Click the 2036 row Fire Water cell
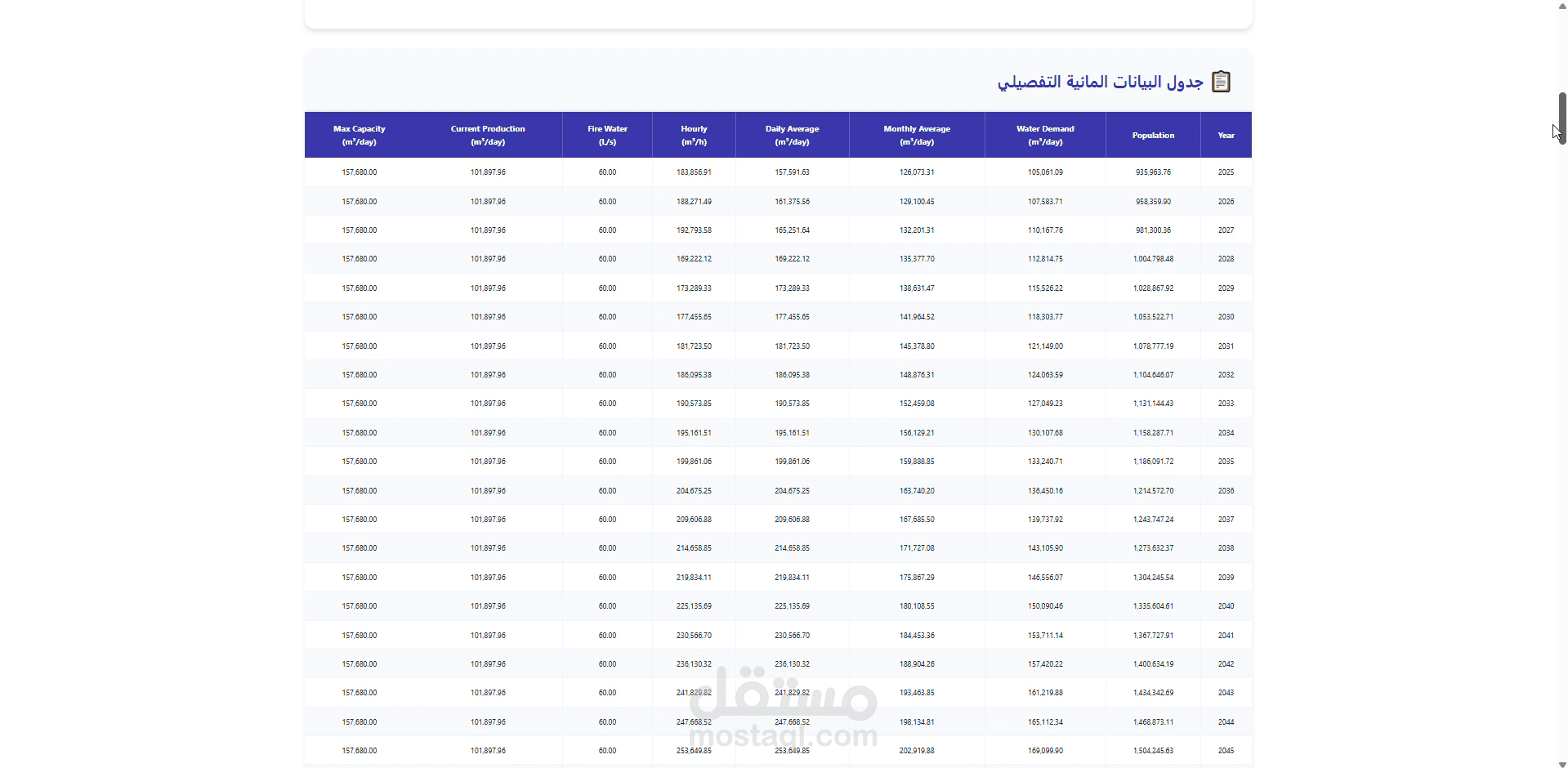 click(607, 491)
